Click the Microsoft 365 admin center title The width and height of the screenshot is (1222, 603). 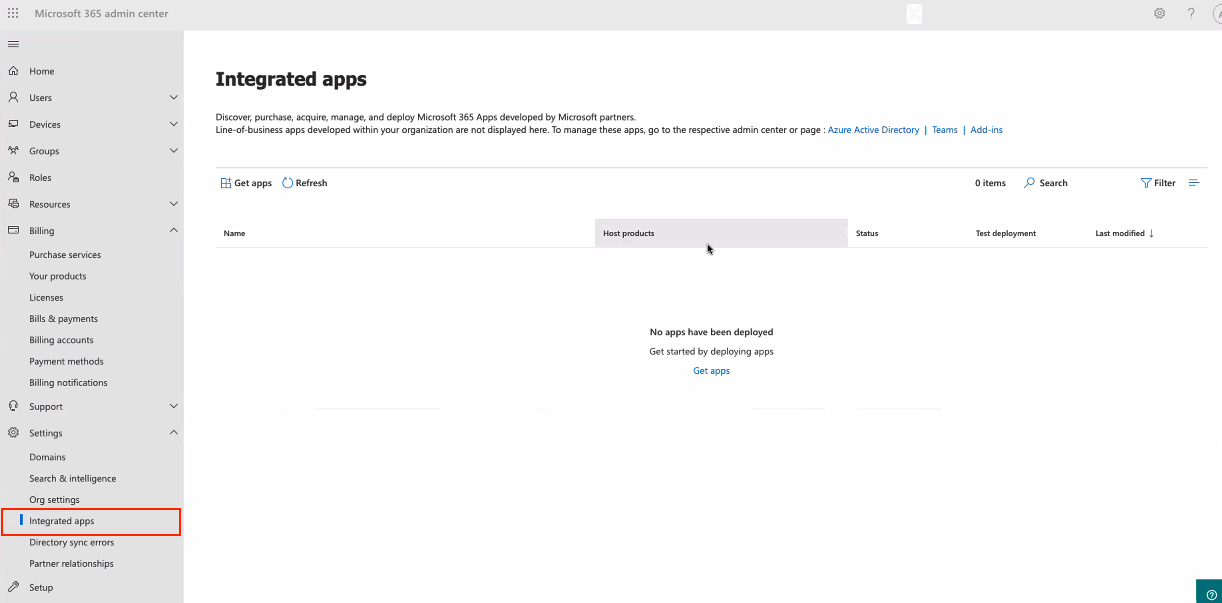(x=102, y=14)
